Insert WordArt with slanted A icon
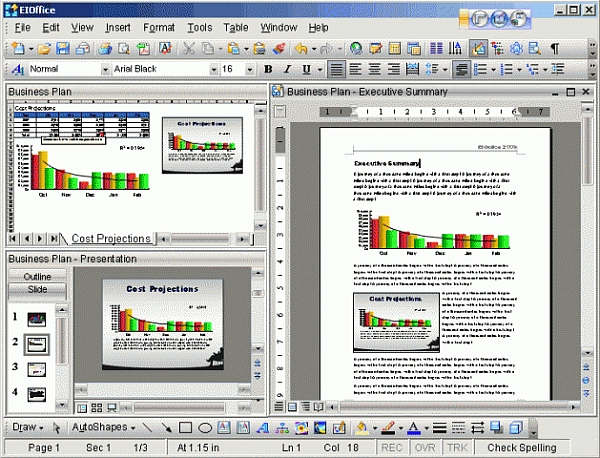This screenshot has height=458, width=600. pos(262,427)
